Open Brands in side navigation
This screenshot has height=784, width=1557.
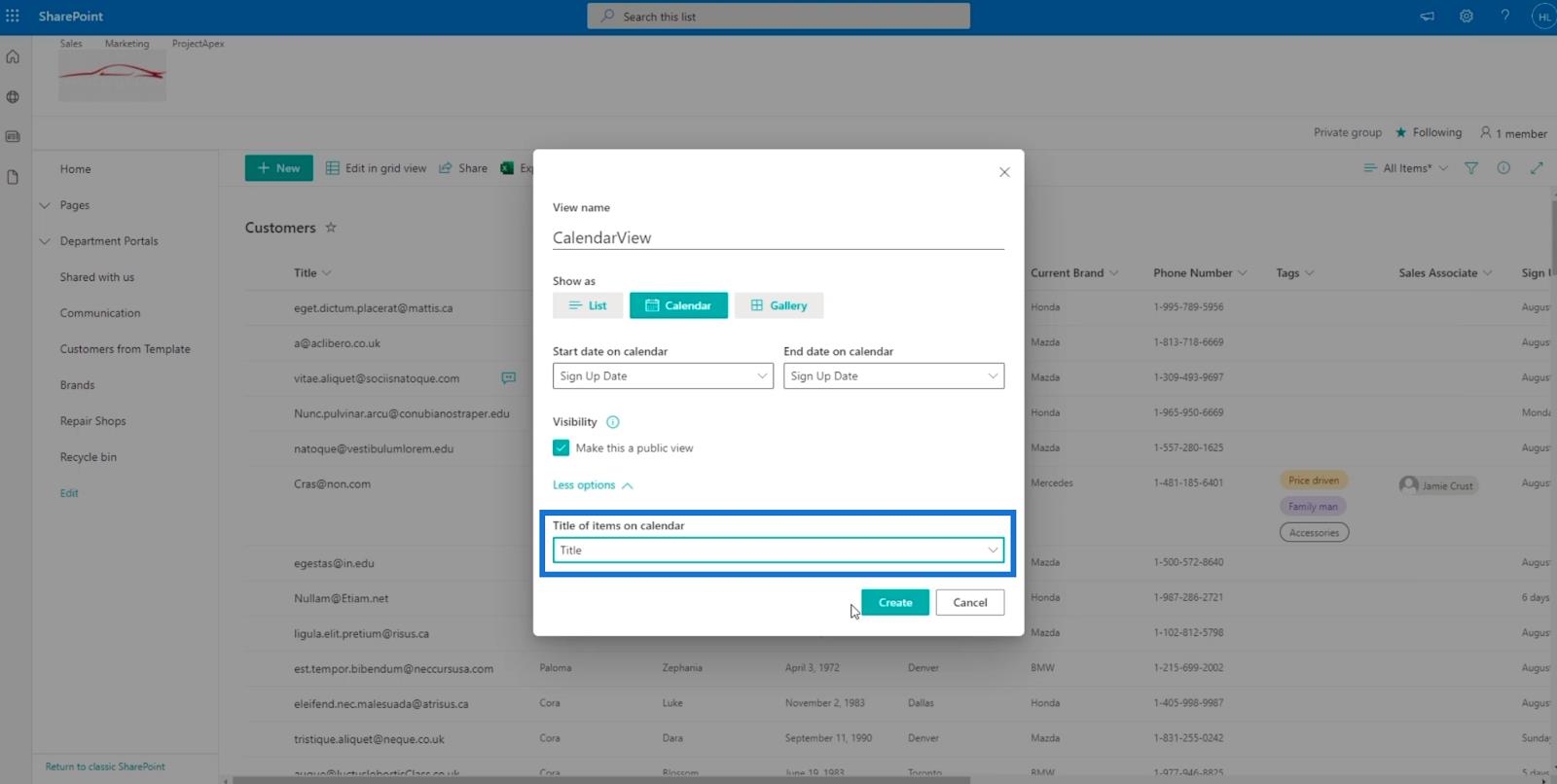click(x=78, y=385)
